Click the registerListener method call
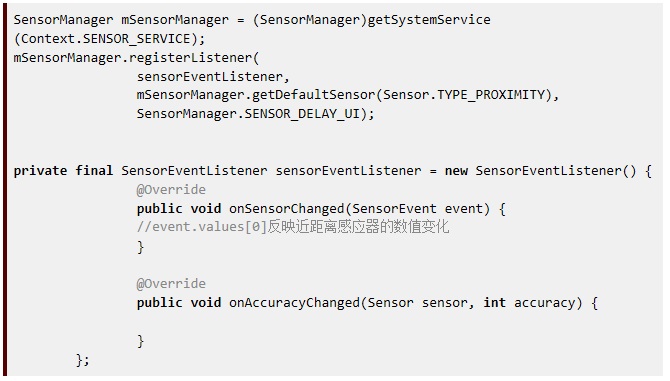This screenshot has width=670, height=381. (191, 58)
